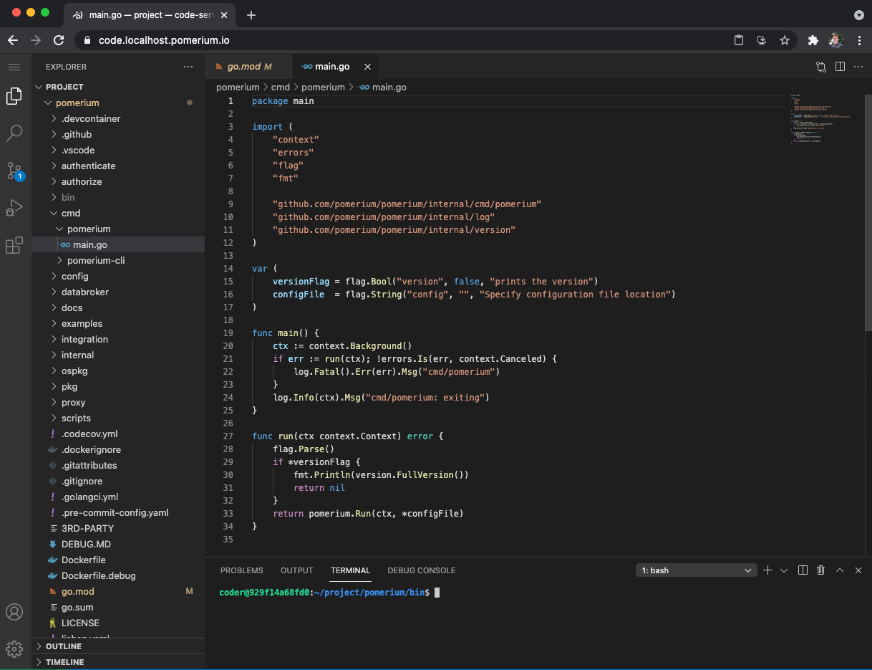Open the browser profile avatar

coord(835,40)
